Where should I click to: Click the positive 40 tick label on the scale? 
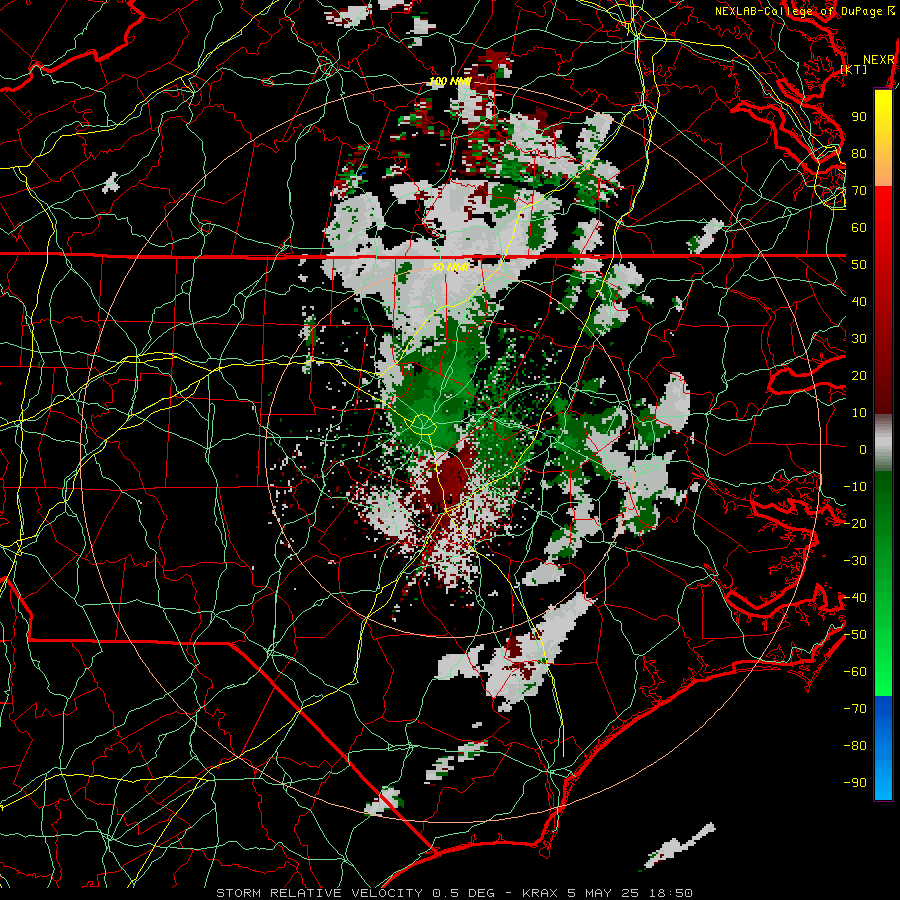tap(859, 301)
